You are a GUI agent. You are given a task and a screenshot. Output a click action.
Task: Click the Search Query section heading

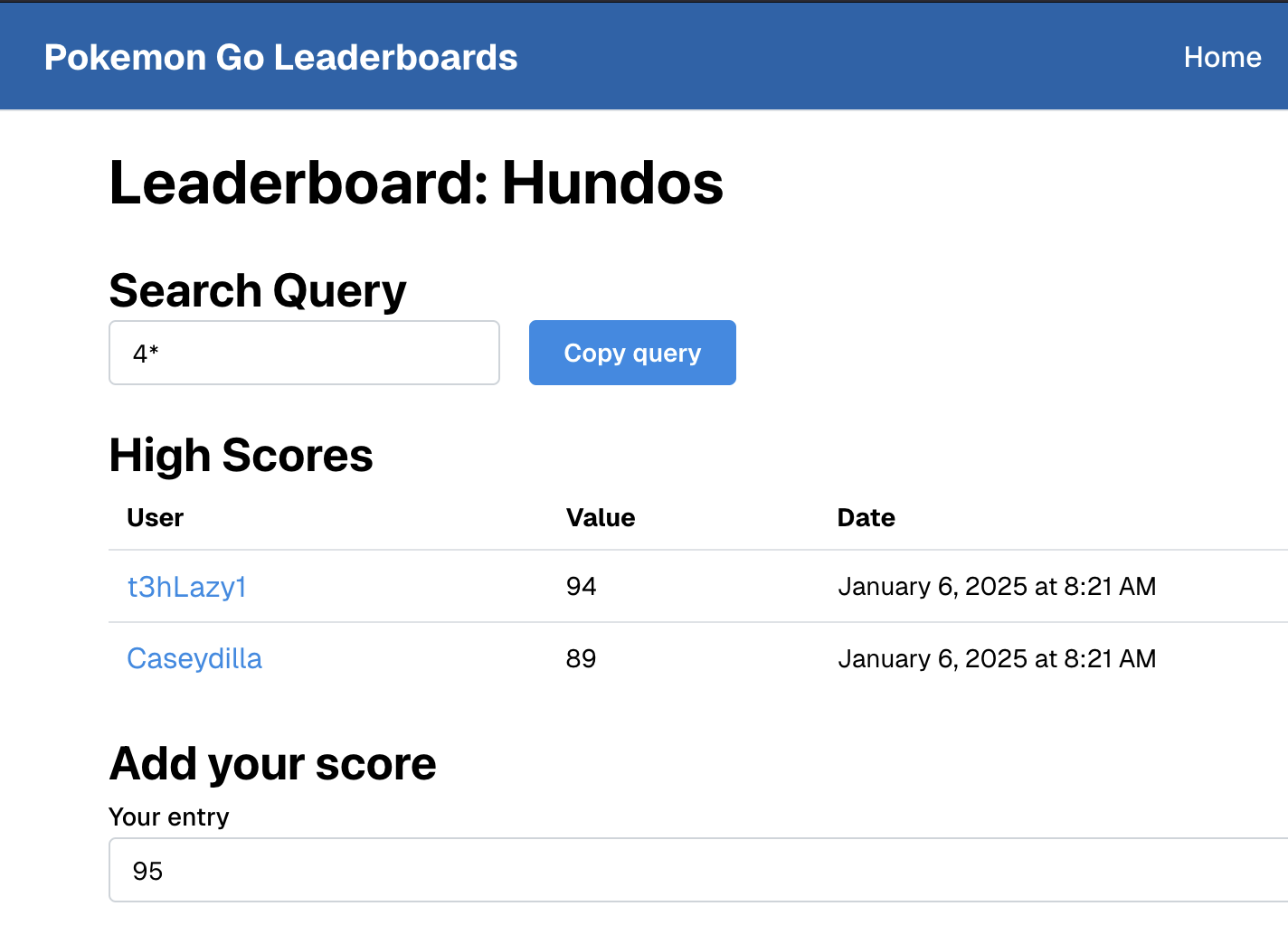pos(258,291)
